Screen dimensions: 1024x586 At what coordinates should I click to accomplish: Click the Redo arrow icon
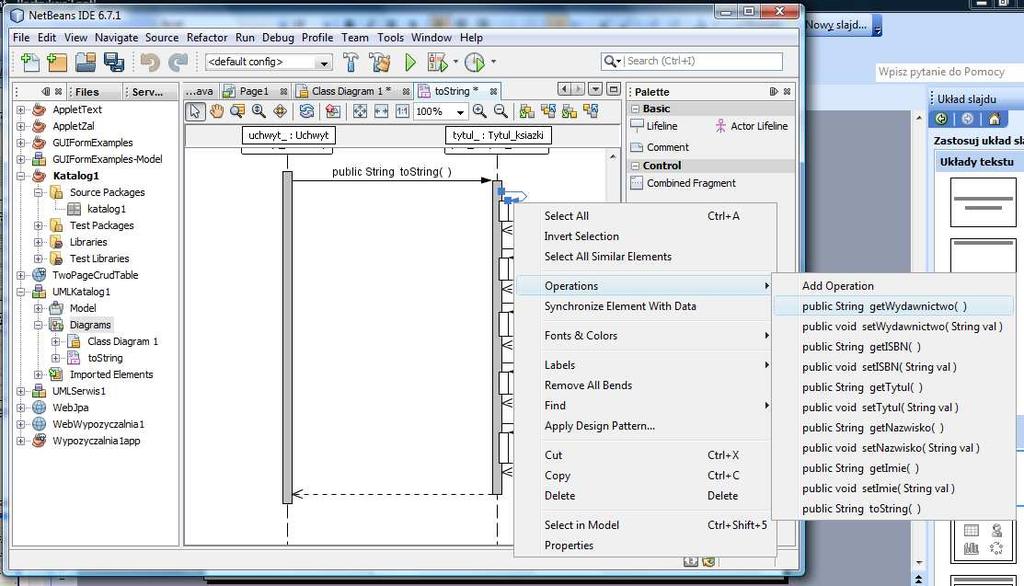[178, 62]
